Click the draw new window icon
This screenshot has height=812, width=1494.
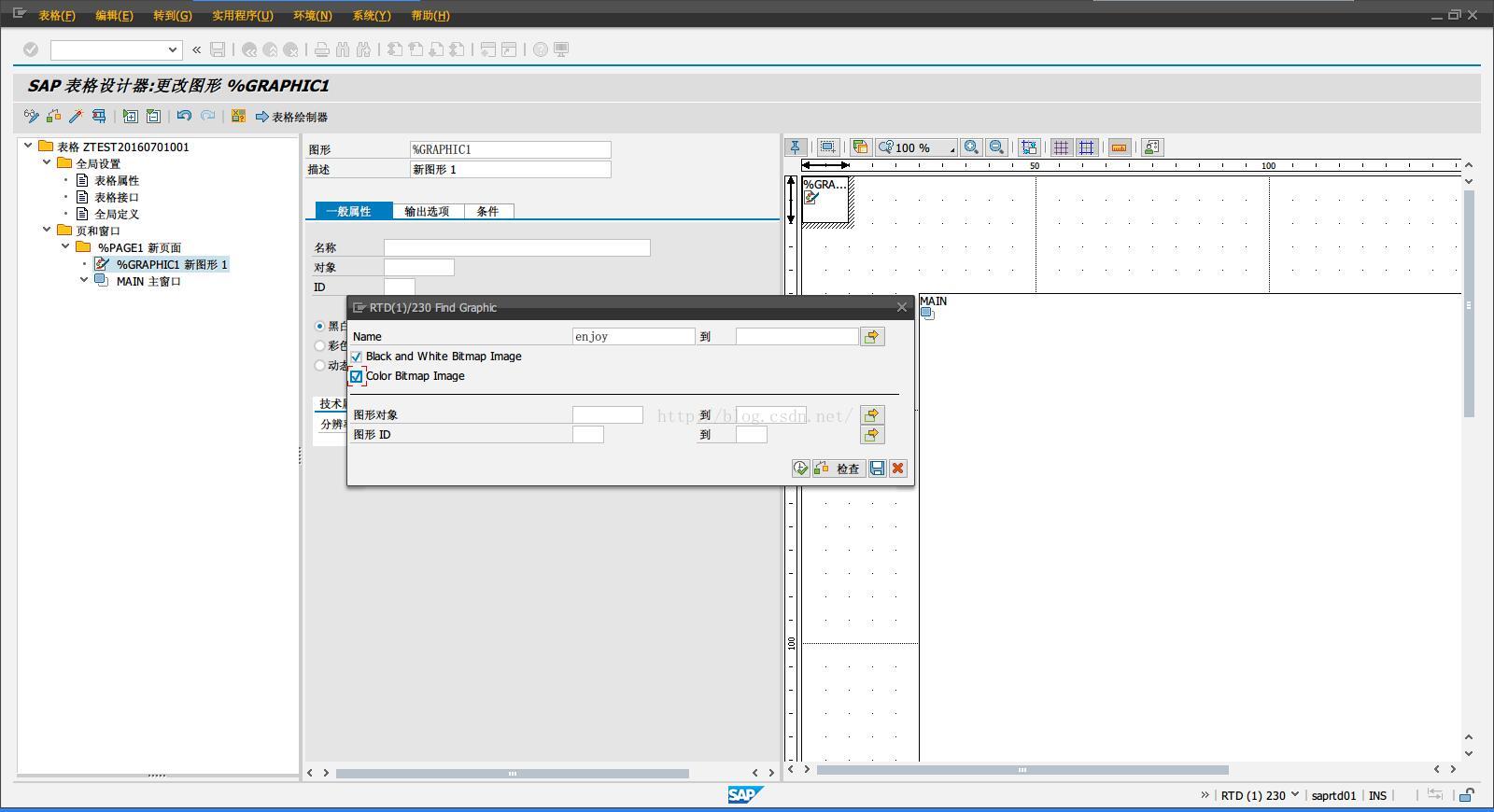click(x=827, y=147)
